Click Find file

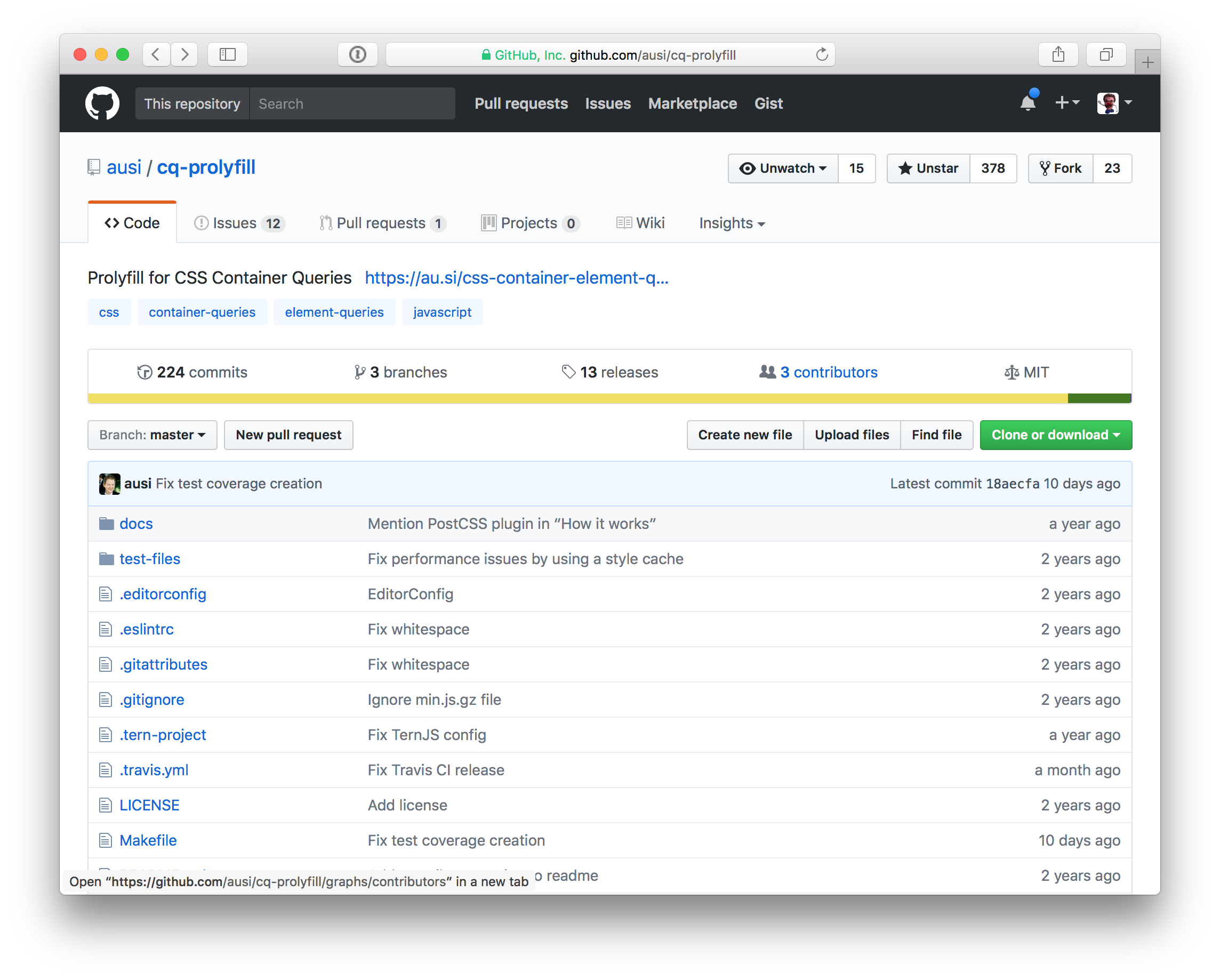click(936, 435)
